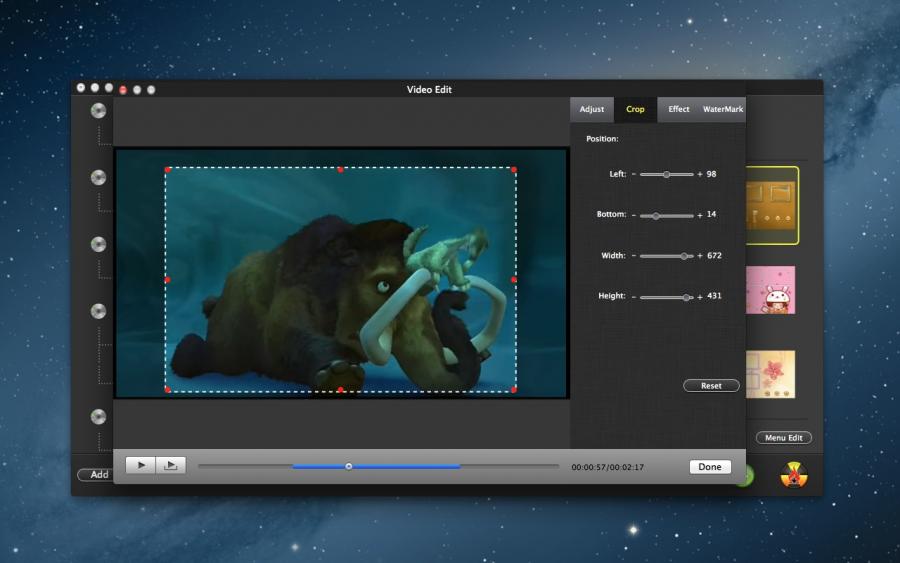This screenshot has height=563, width=900.
Task: Play the video preview
Action: coord(141,465)
